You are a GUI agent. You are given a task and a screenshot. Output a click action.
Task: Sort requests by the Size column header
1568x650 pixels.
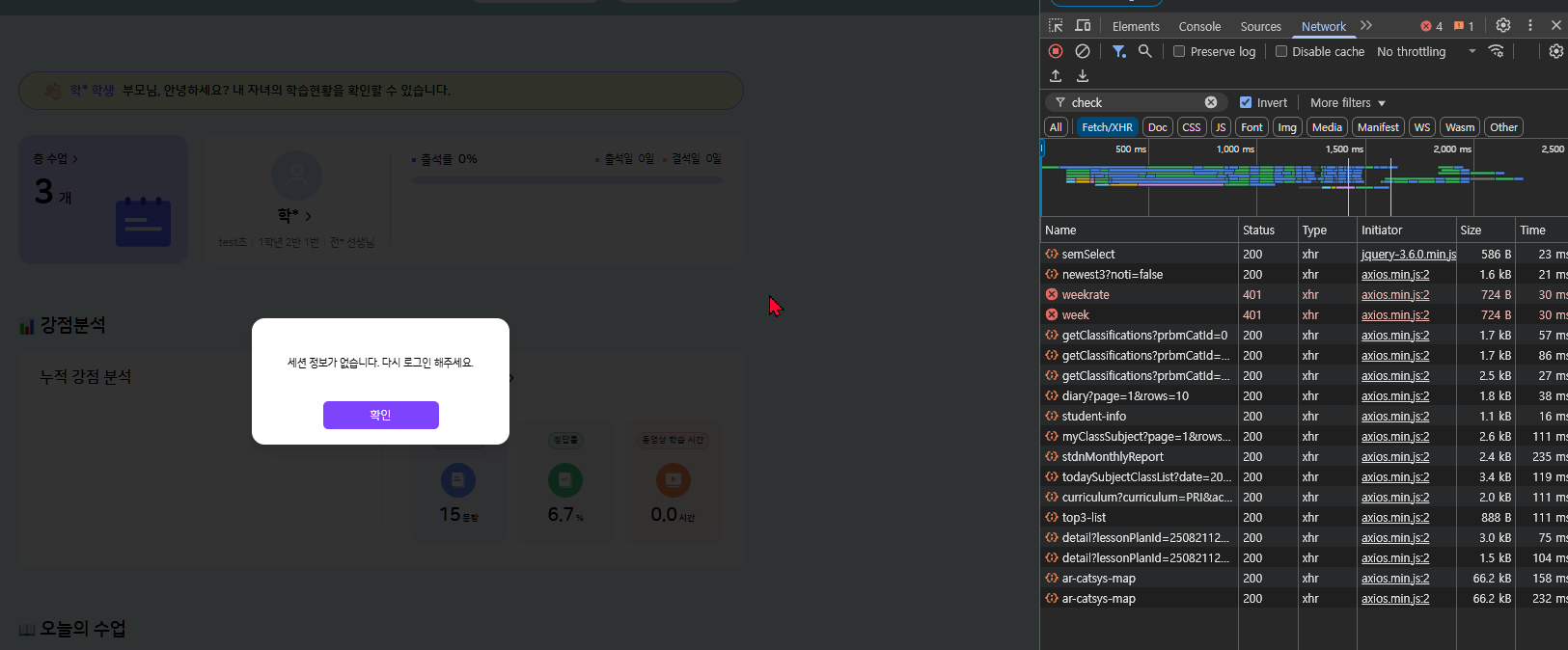click(x=1485, y=230)
